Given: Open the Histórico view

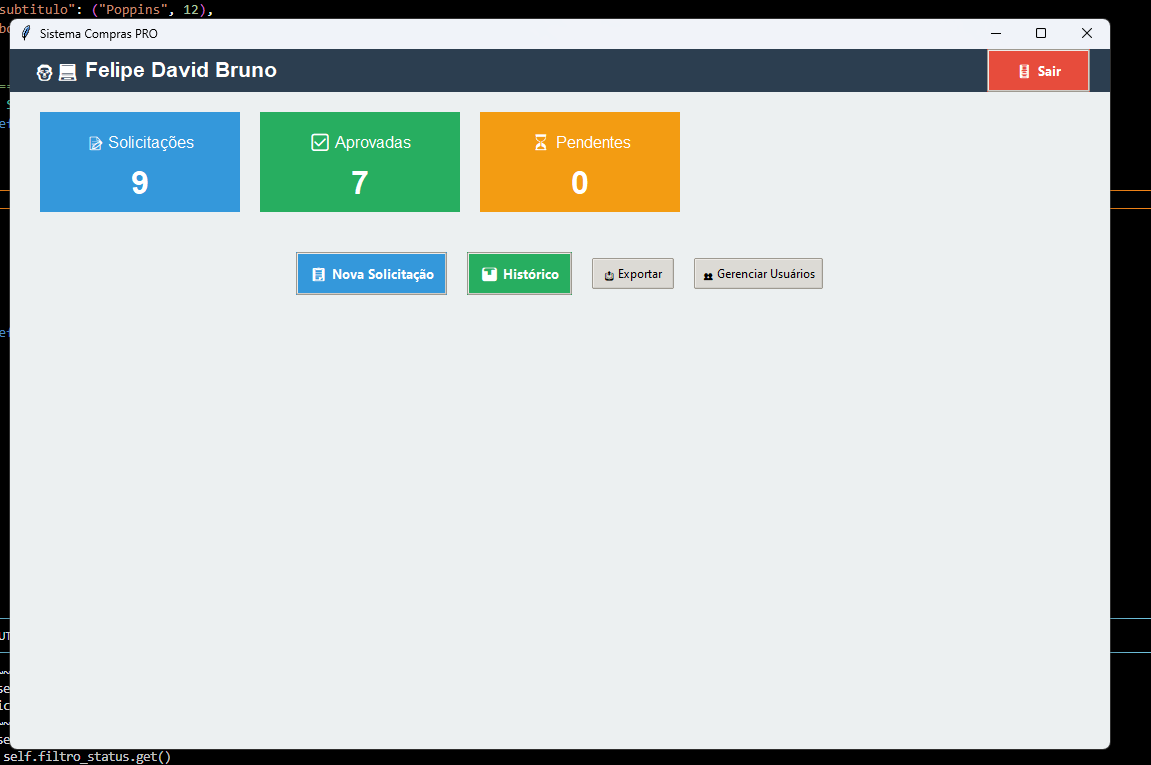Looking at the screenshot, I should point(519,274).
